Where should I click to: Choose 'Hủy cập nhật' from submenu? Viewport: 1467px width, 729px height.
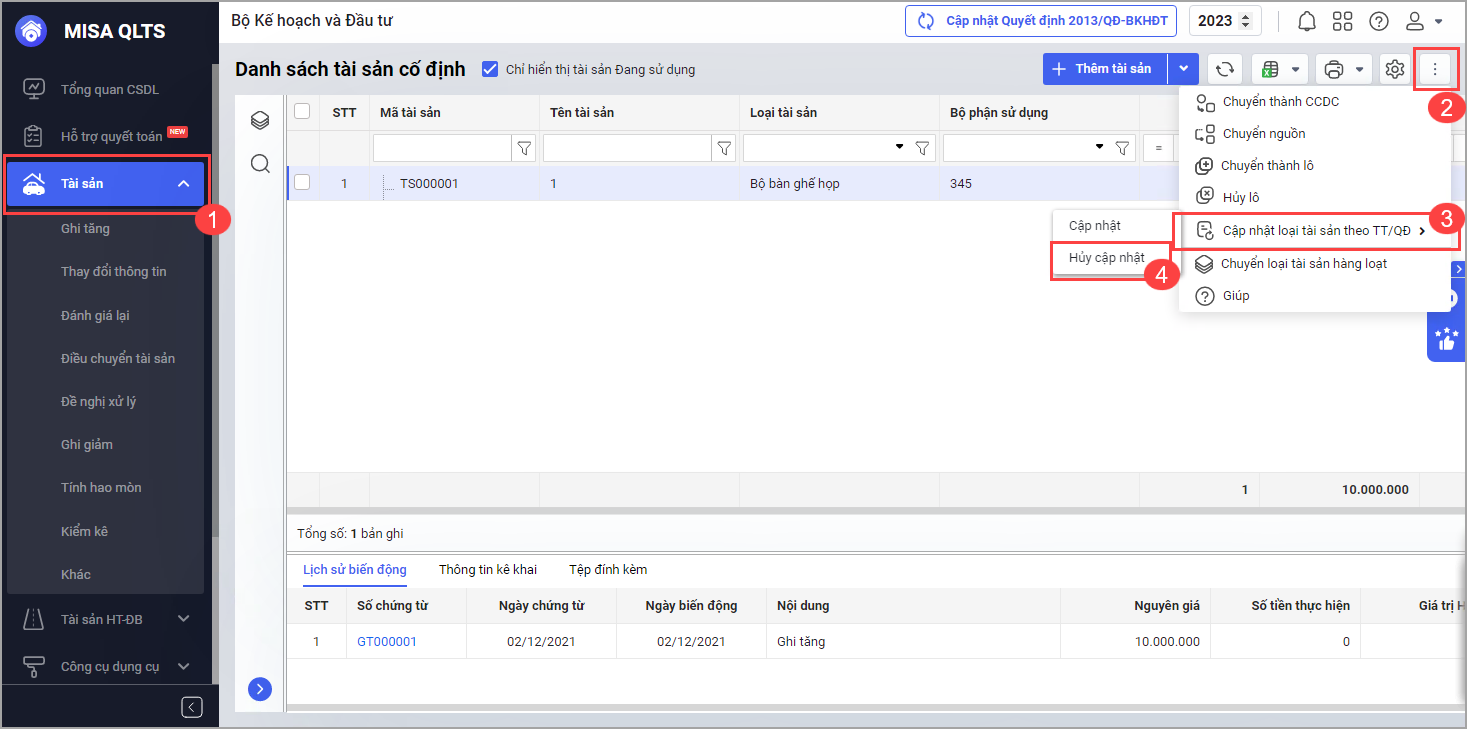tap(1107, 258)
